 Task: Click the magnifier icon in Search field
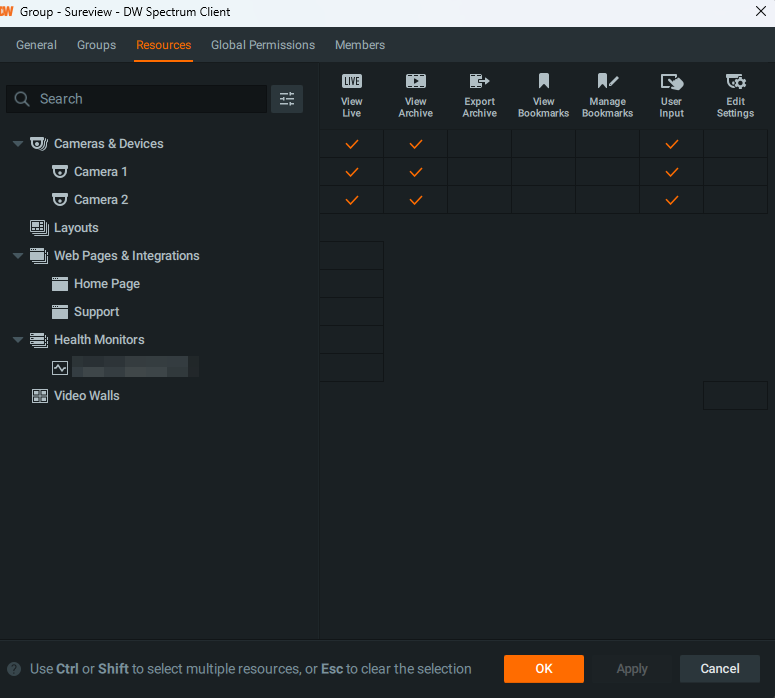click(22, 99)
